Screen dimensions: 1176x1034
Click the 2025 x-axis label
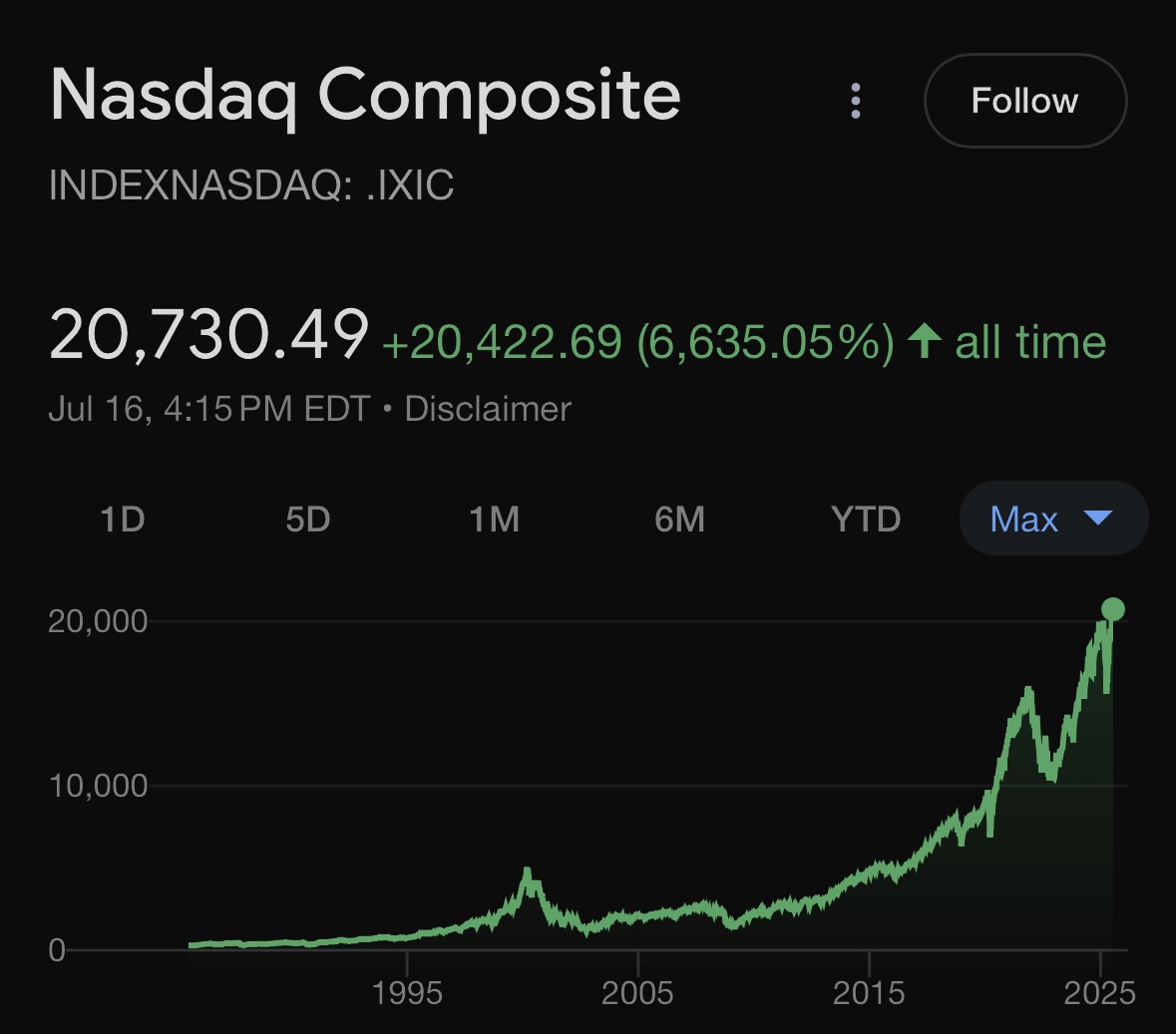tap(1099, 993)
